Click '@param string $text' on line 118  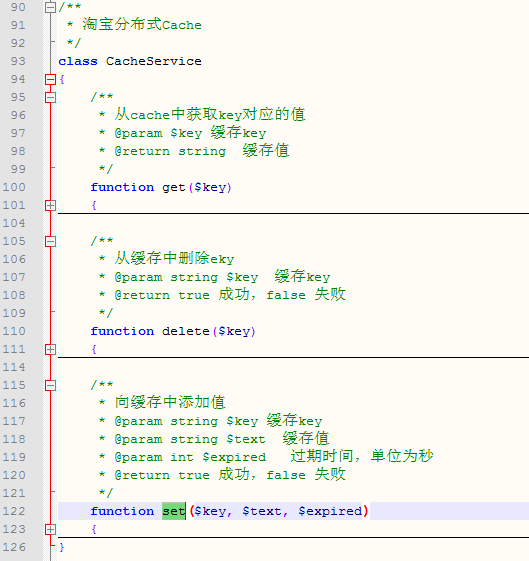click(190, 439)
